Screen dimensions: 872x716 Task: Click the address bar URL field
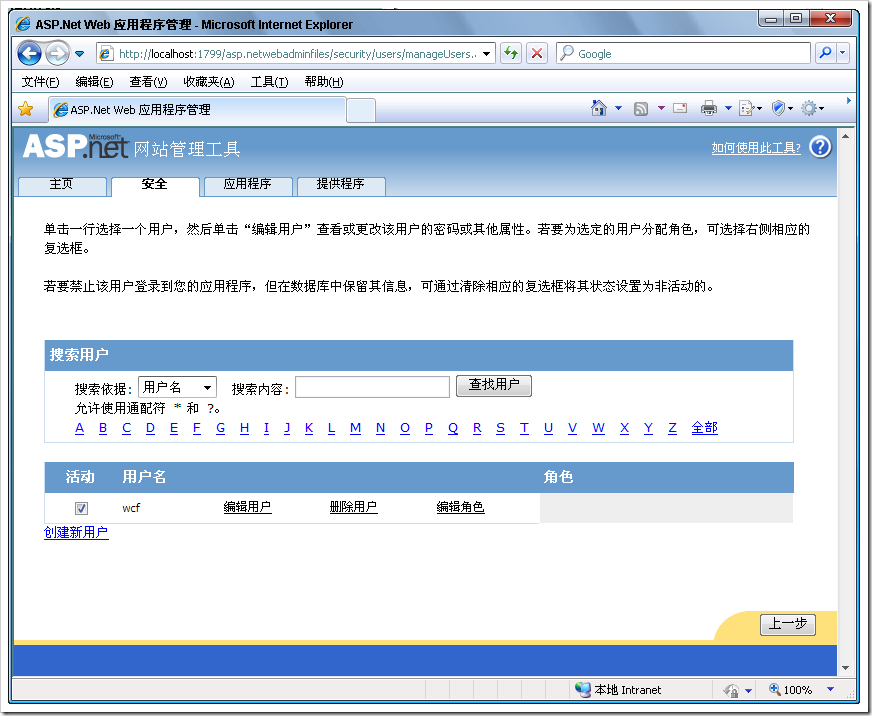tap(298, 54)
